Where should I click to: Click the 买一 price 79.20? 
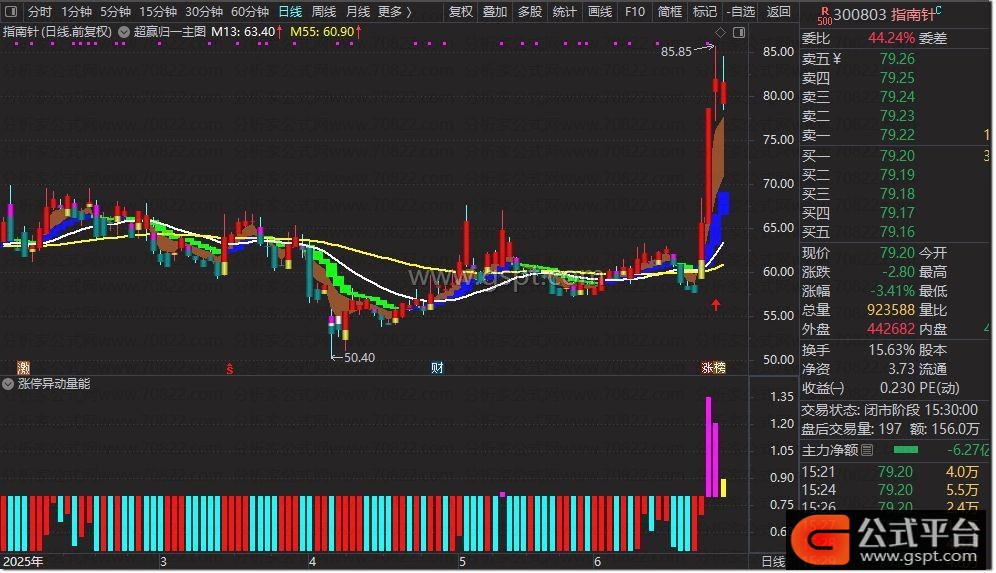tap(897, 156)
